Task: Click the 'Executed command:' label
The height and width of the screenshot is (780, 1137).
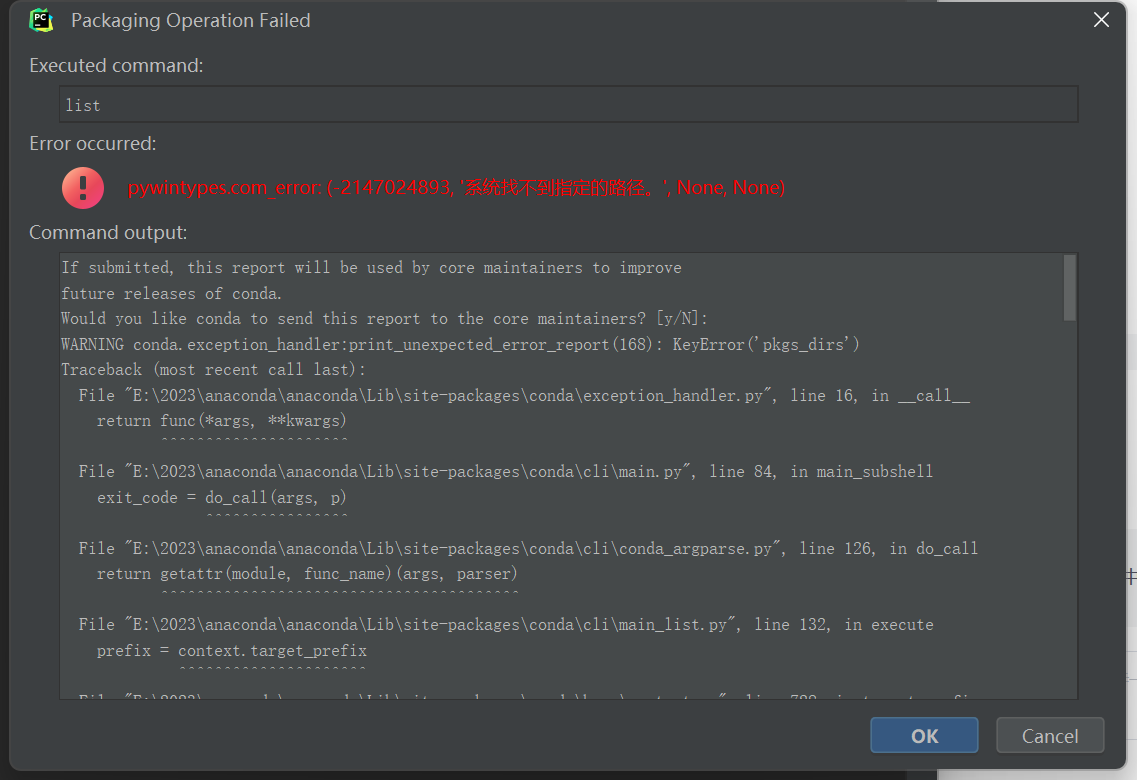Action: (116, 65)
